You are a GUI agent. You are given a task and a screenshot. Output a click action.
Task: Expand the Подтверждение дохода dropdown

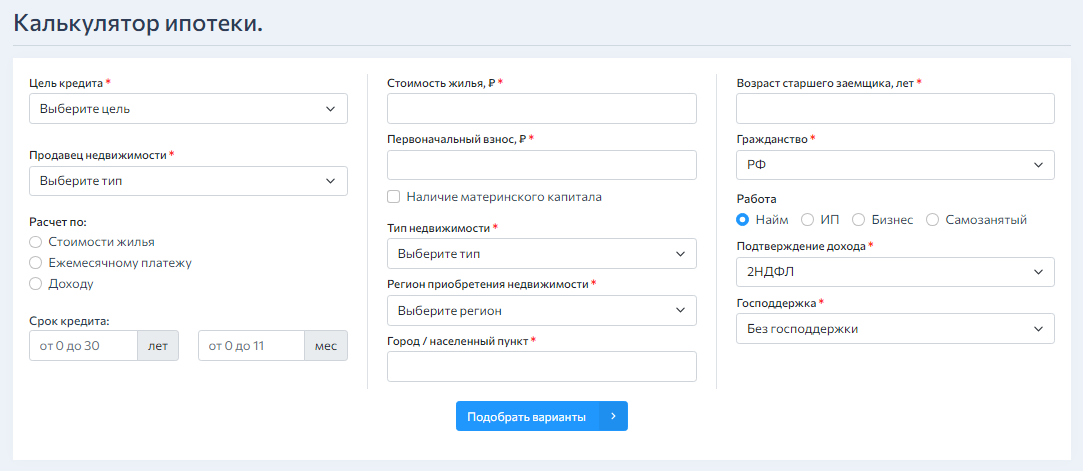(895, 272)
